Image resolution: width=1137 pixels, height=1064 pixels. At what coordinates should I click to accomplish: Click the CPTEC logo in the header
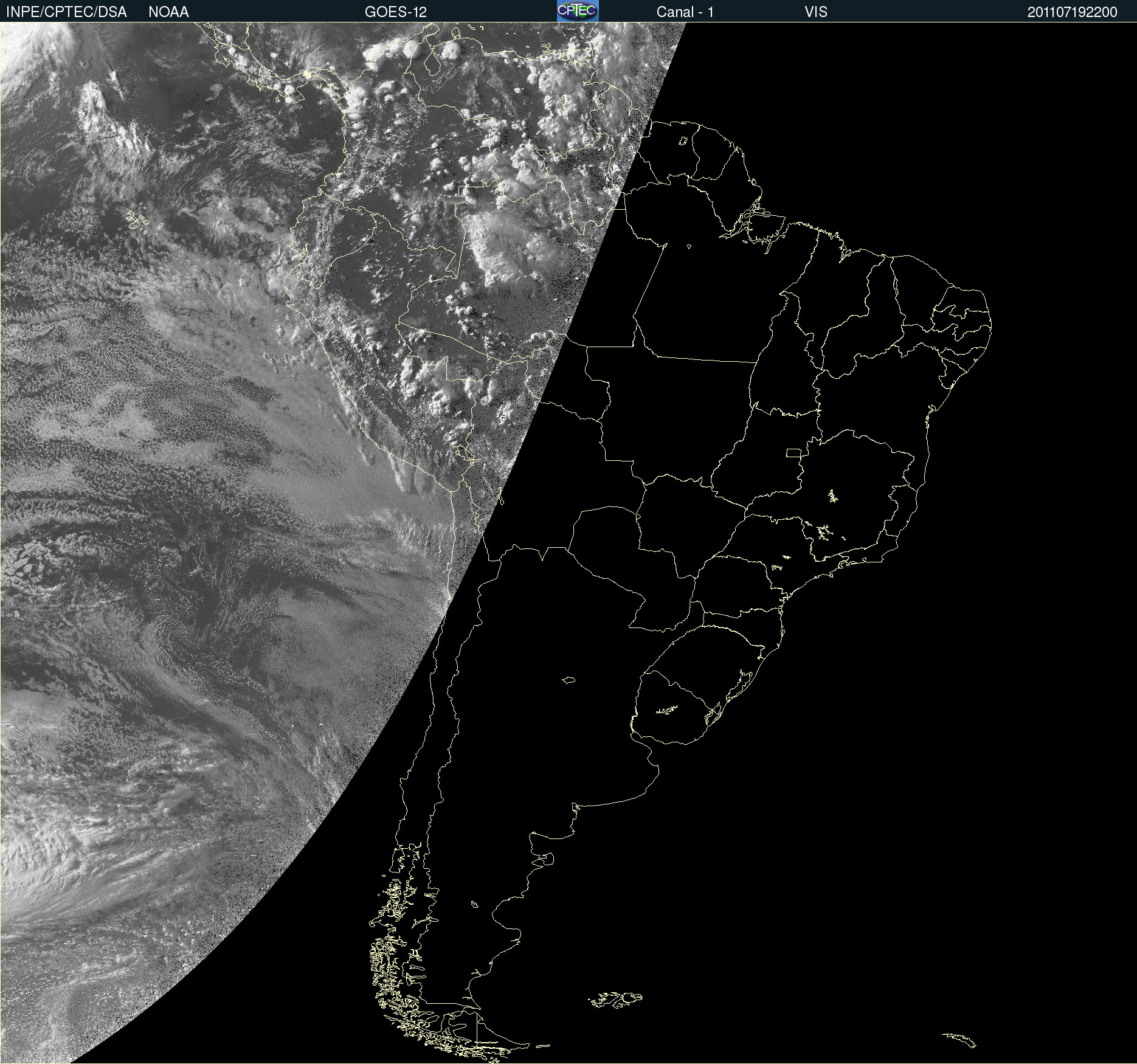[578, 11]
